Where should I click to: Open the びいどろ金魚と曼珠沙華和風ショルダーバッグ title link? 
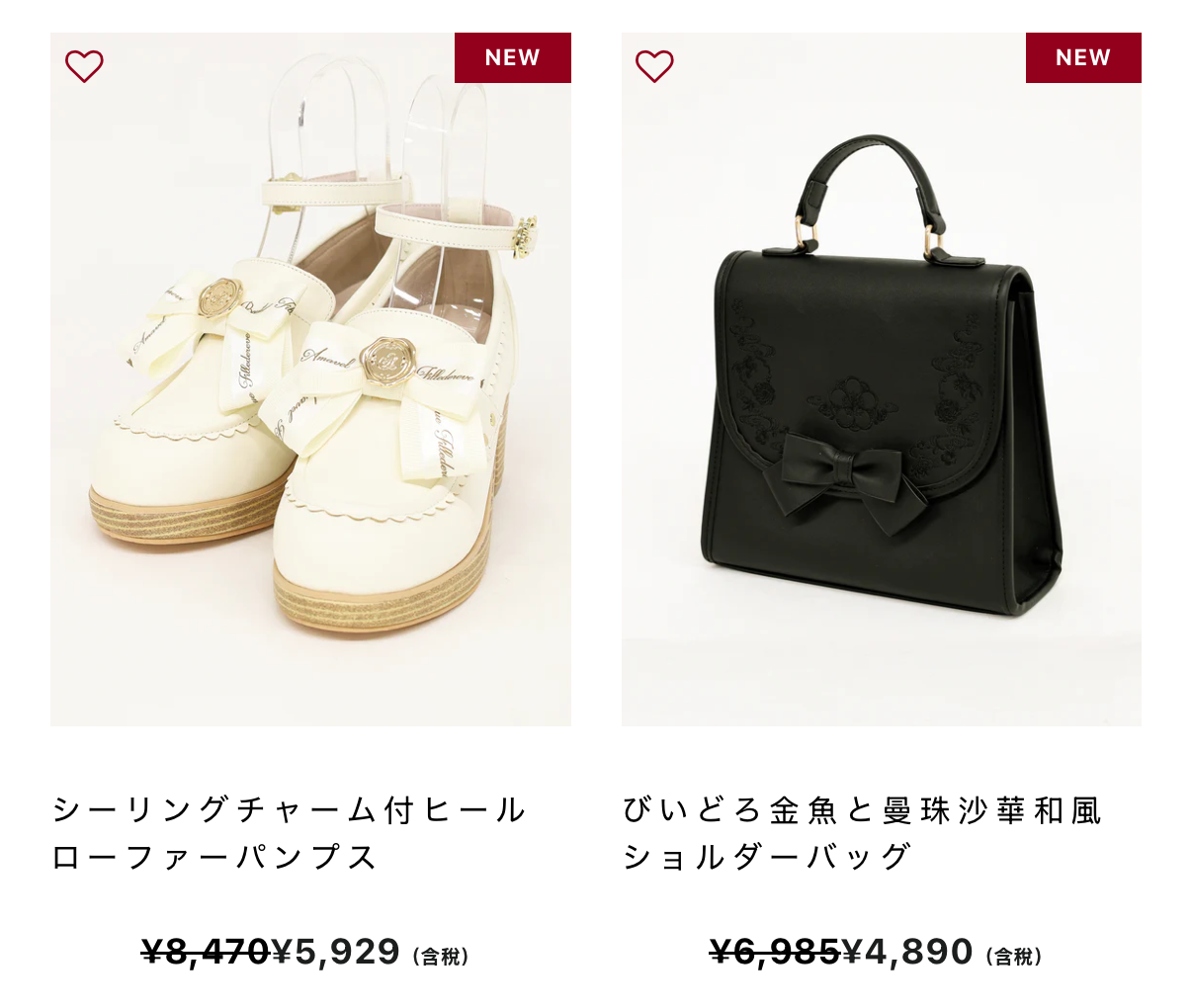[x=862, y=833]
